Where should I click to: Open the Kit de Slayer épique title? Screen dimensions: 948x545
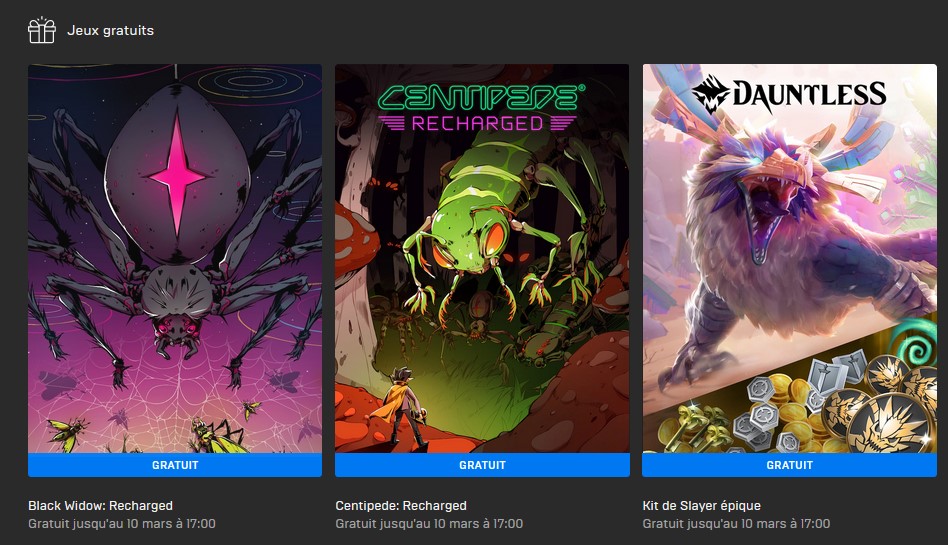tap(701, 505)
